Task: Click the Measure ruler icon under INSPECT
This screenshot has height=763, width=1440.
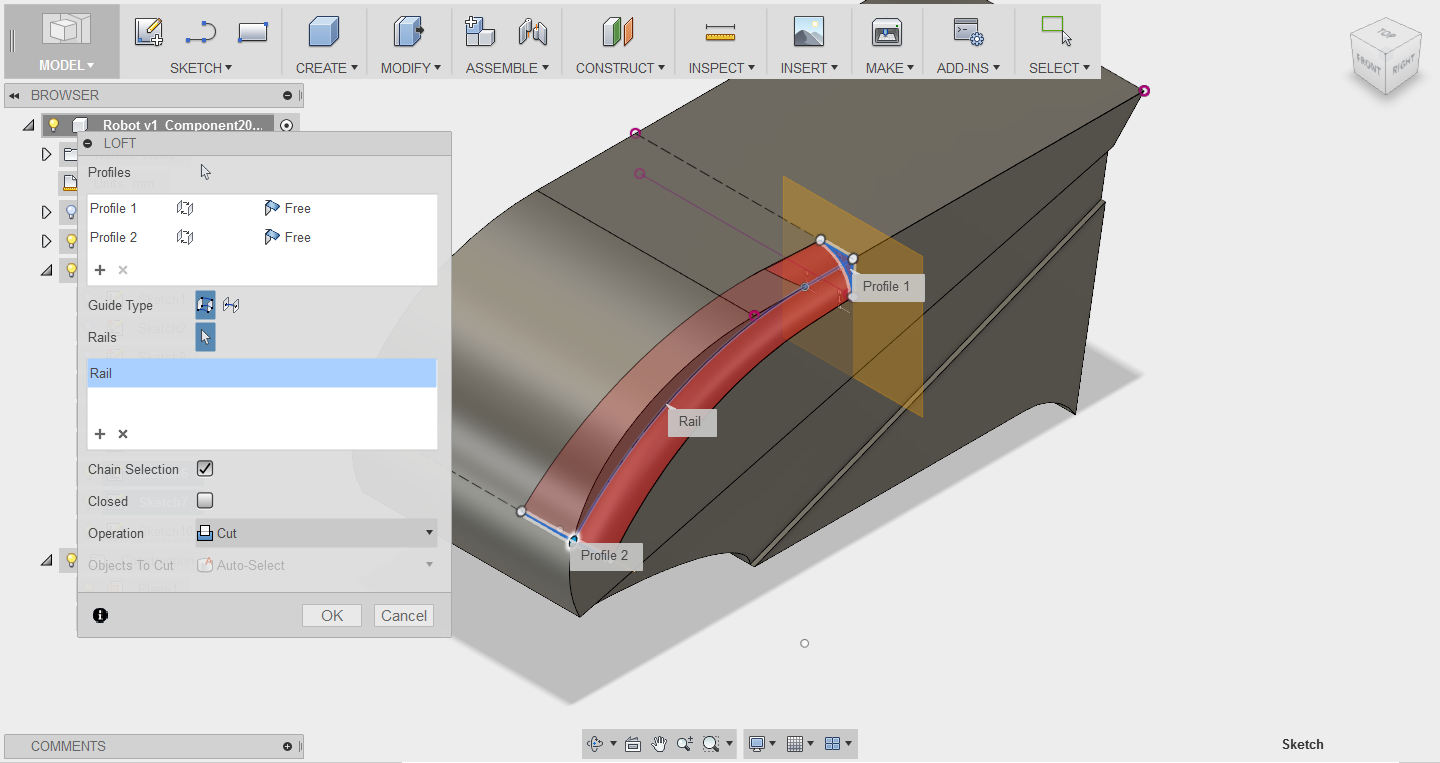Action: 719,32
